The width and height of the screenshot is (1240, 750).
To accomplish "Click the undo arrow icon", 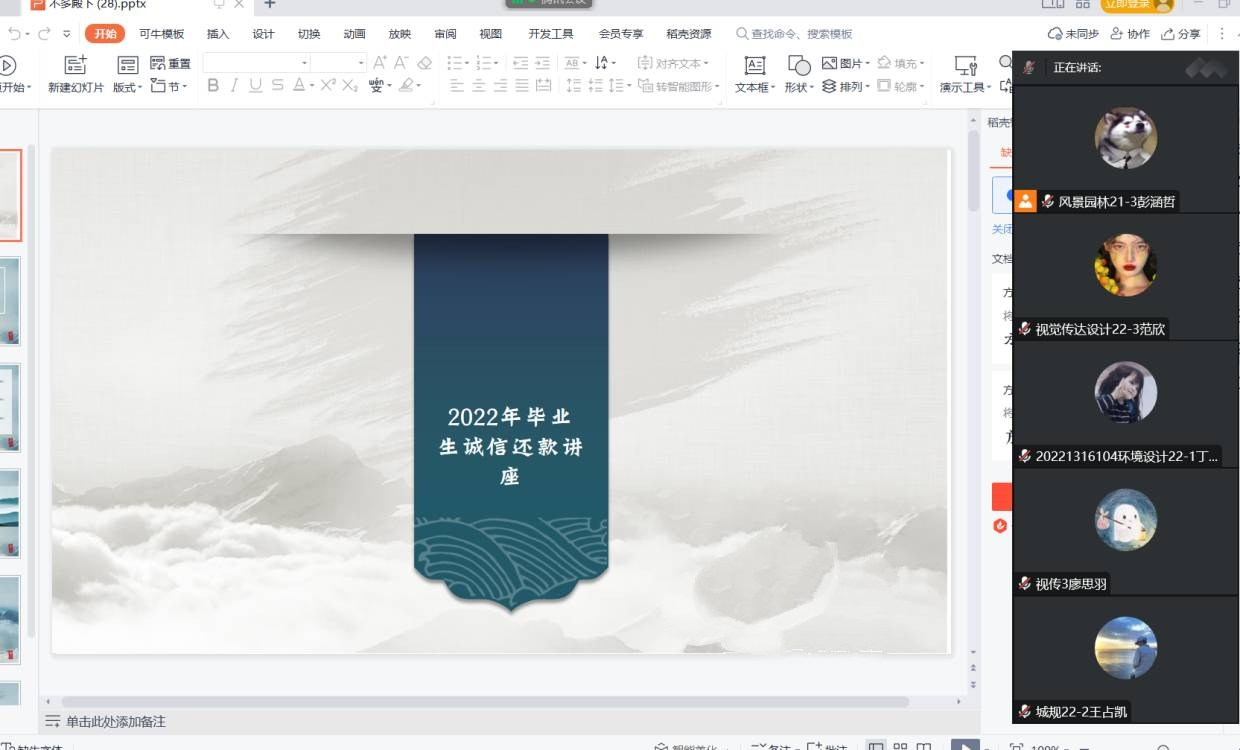I will point(14,34).
